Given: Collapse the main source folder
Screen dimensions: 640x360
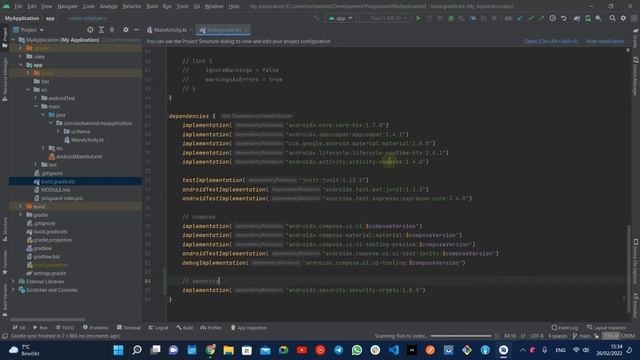Looking at the screenshot, I should point(36,107).
